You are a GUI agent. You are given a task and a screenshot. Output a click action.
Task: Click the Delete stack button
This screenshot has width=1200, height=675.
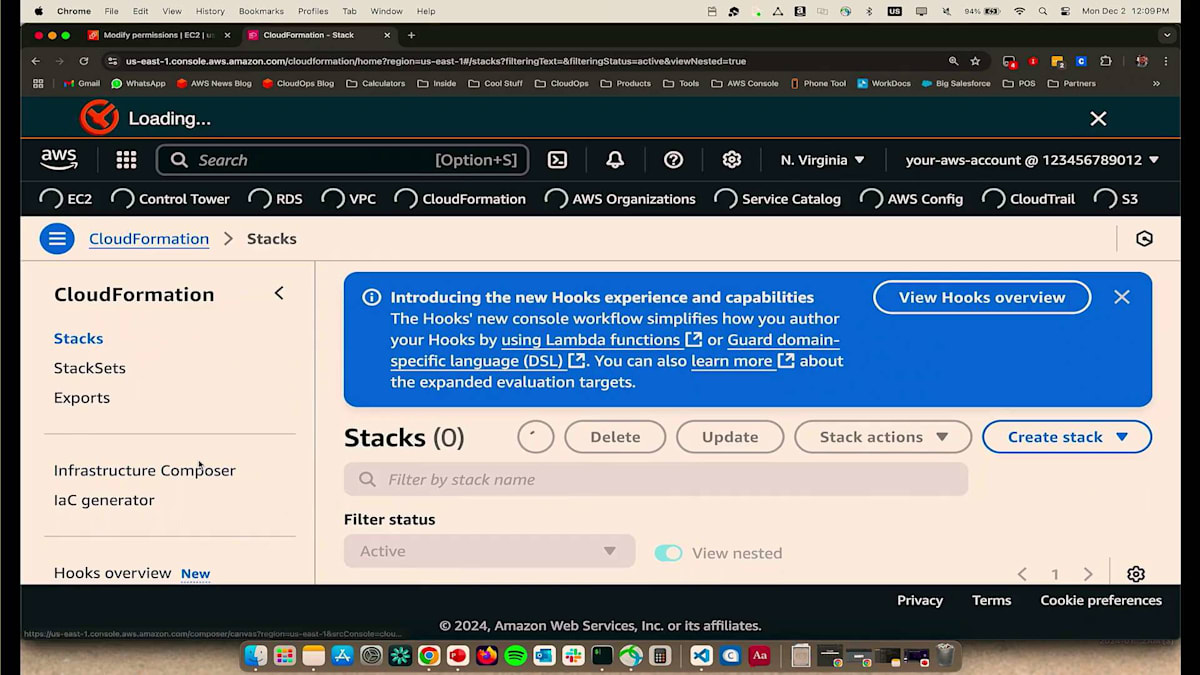click(x=615, y=437)
